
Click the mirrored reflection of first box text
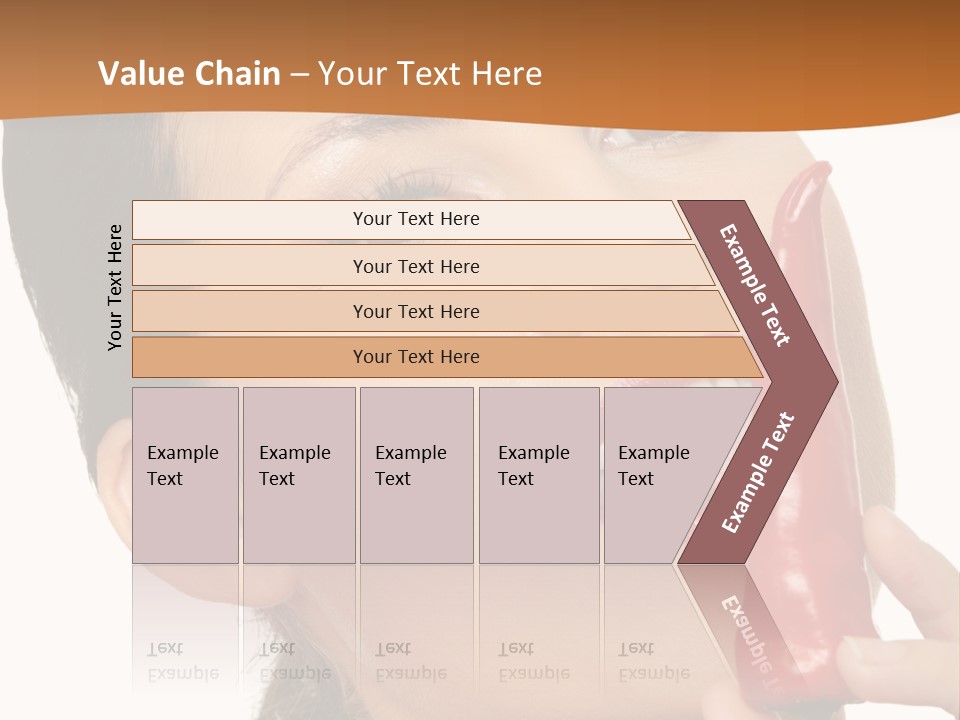point(180,662)
